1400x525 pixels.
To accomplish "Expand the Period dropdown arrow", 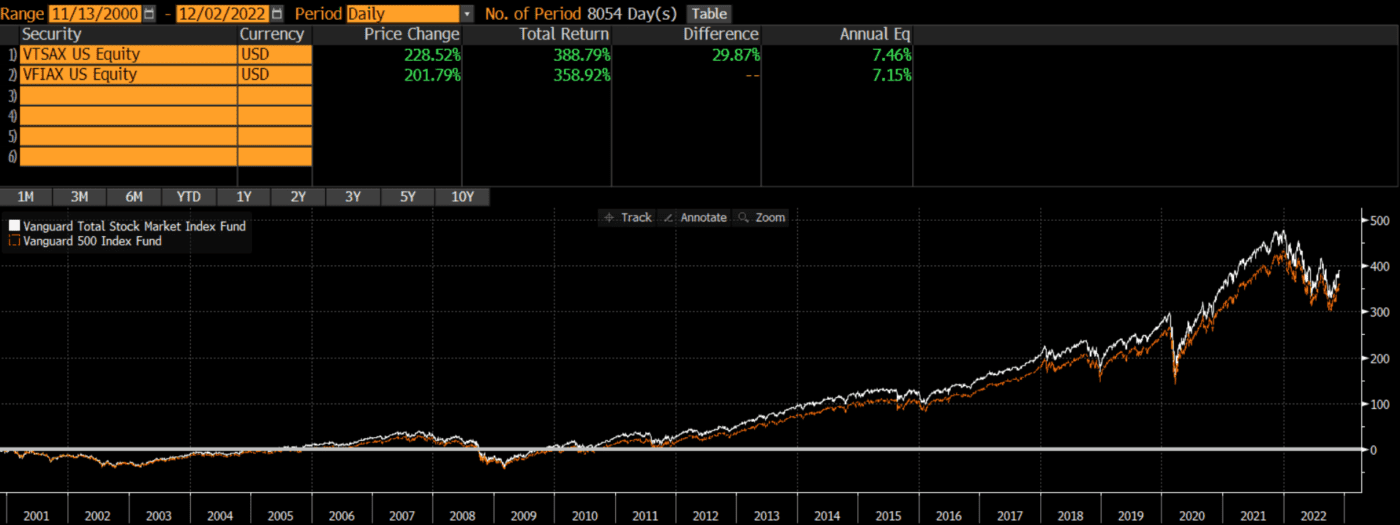I will tap(467, 14).
